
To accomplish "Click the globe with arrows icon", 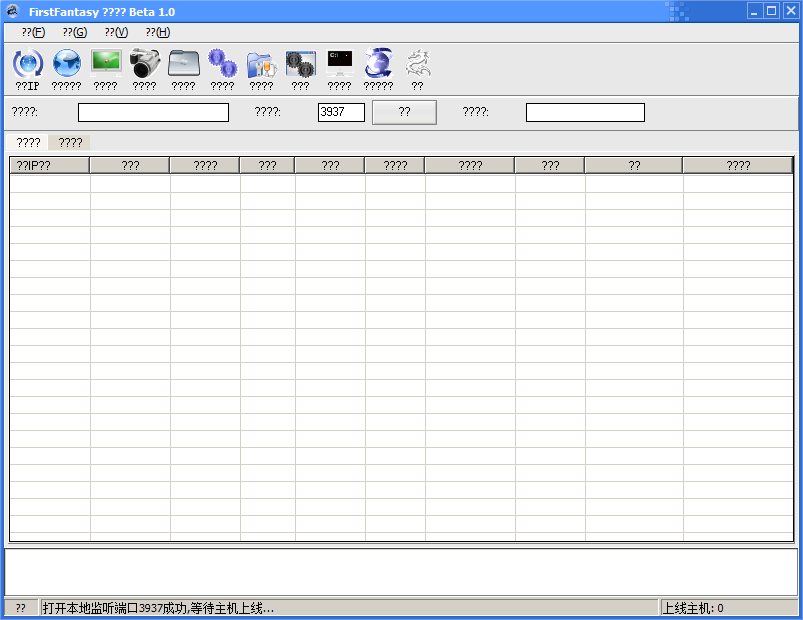I will [378, 64].
